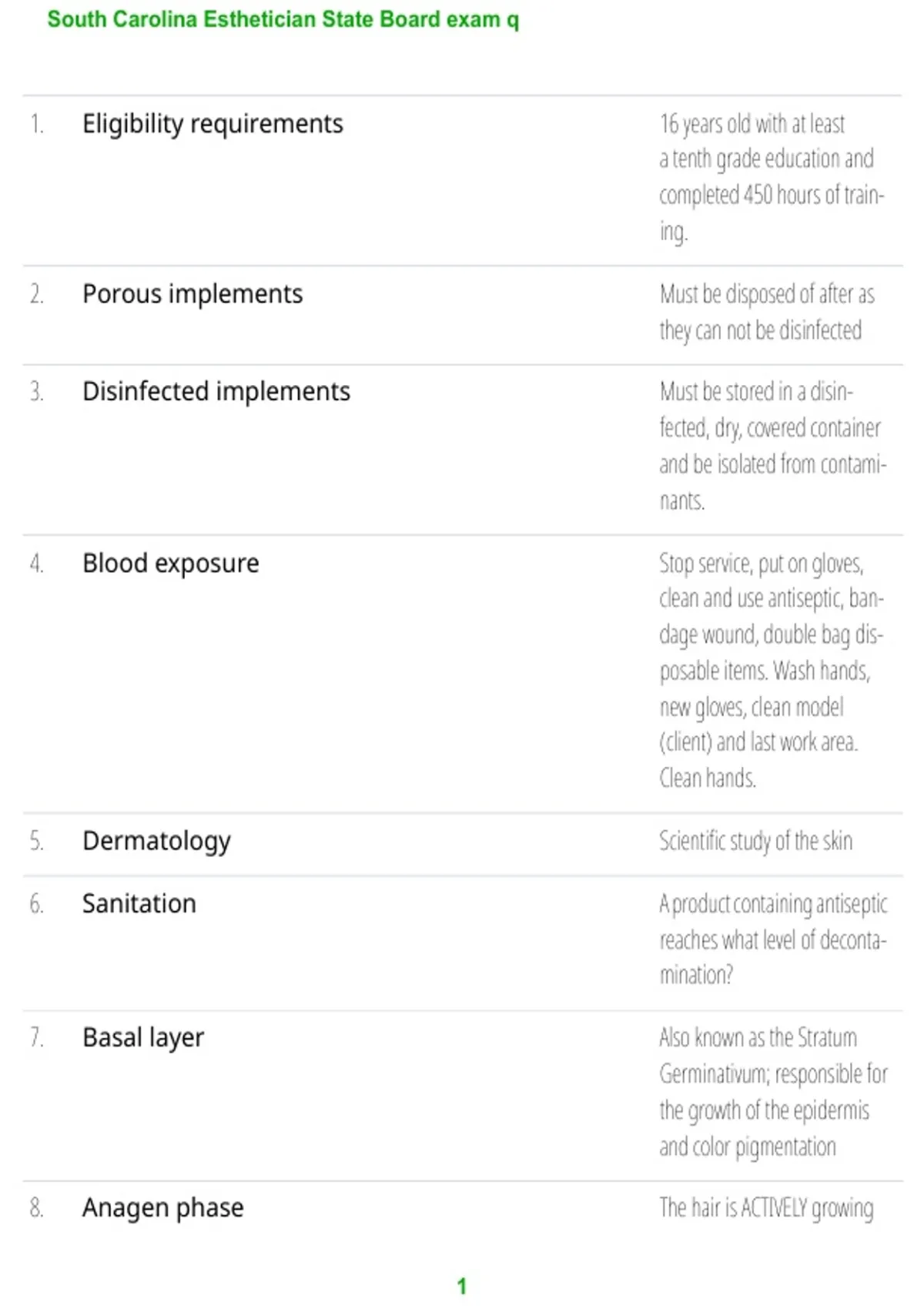Image resolution: width=924 pixels, height=1309 pixels.
Task: Select the 'Eligibility requirements' term
Action: point(213,124)
